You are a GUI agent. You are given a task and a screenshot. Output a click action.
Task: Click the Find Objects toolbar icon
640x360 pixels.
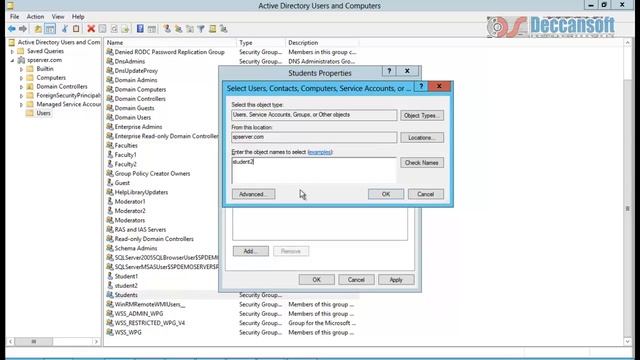coord(212,29)
